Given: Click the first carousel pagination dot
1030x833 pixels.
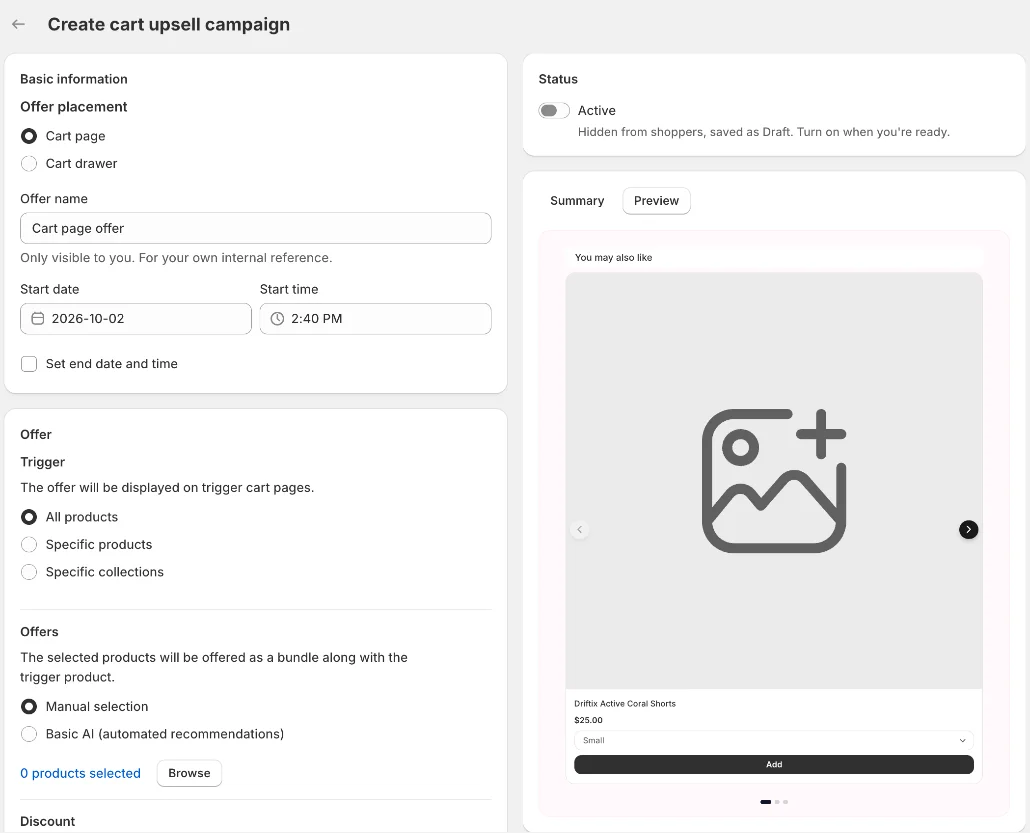Looking at the screenshot, I should 765,801.
